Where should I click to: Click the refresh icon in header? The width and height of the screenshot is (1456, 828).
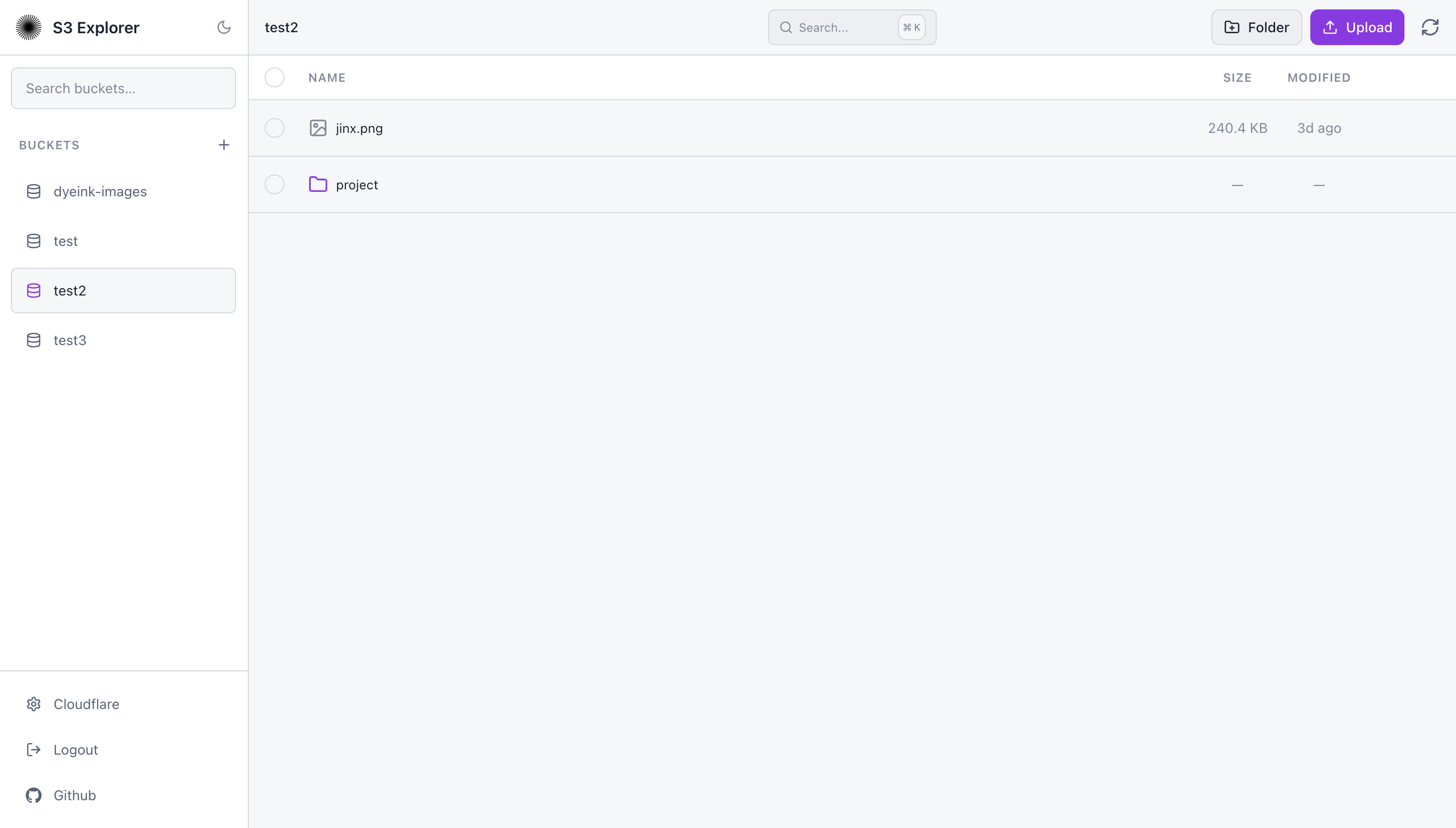click(1429, 27)
